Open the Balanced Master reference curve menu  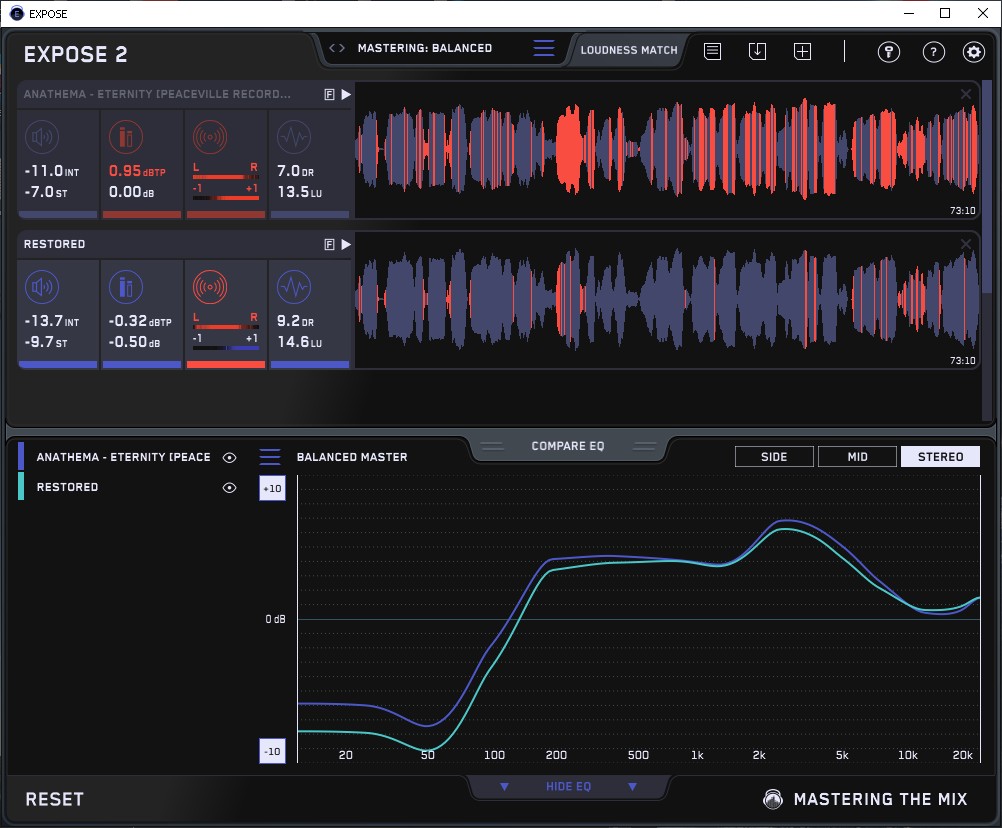(x=270, y=457)
